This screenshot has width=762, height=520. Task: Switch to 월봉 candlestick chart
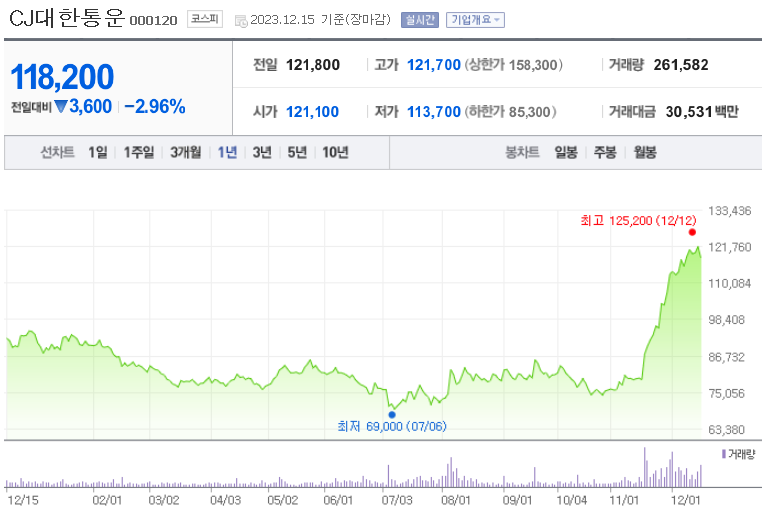(645, 153)
